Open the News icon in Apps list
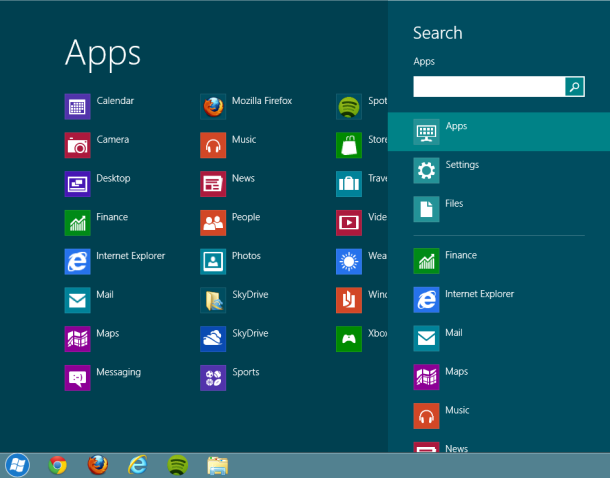Image resolution: width=610 pixels, height=478 pixels. coord(213,184)
